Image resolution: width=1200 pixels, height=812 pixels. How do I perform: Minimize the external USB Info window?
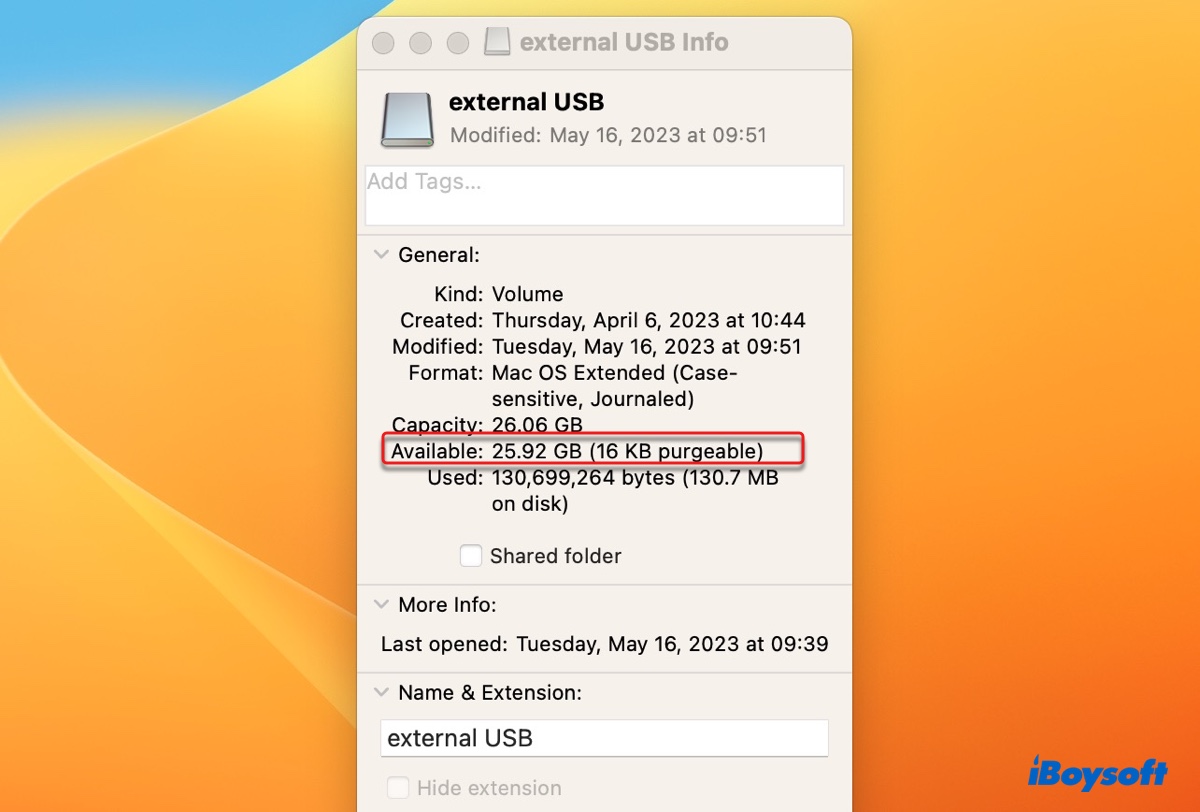click(420, 43)
